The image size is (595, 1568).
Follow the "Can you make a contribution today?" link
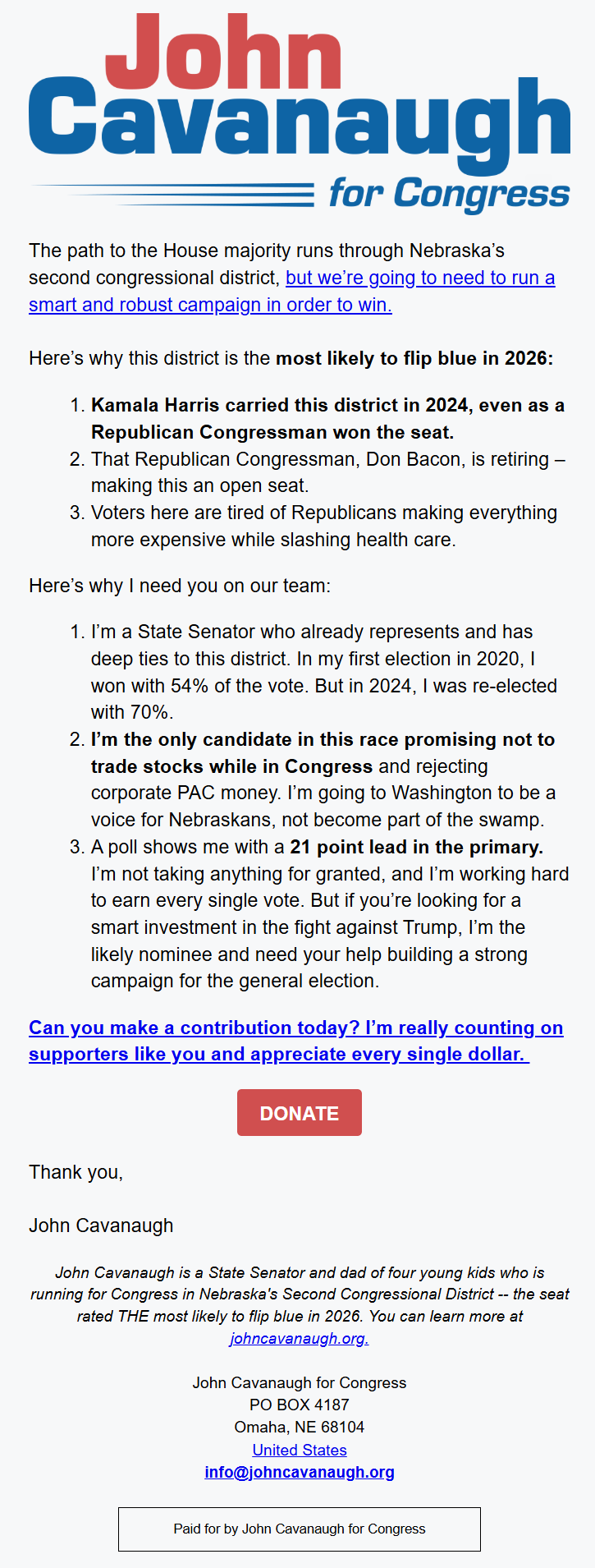coord(295,1041)
